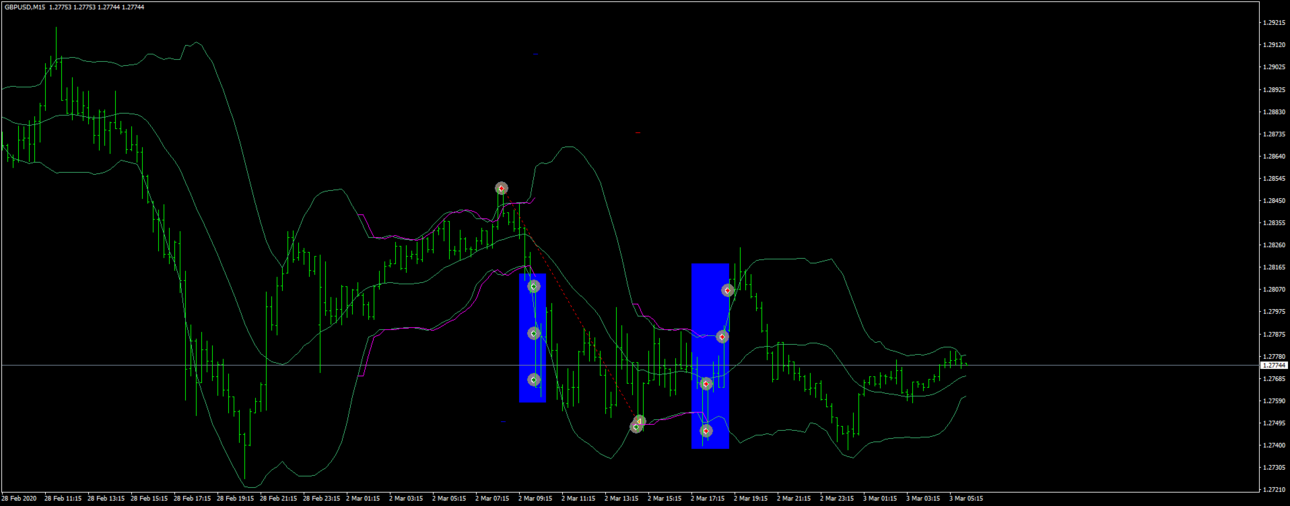This screenshot has height=506, width=1290.
Task: Click time axis label 2 Mar 13:15
Action: pyautogui.click(x=622, y=498)
